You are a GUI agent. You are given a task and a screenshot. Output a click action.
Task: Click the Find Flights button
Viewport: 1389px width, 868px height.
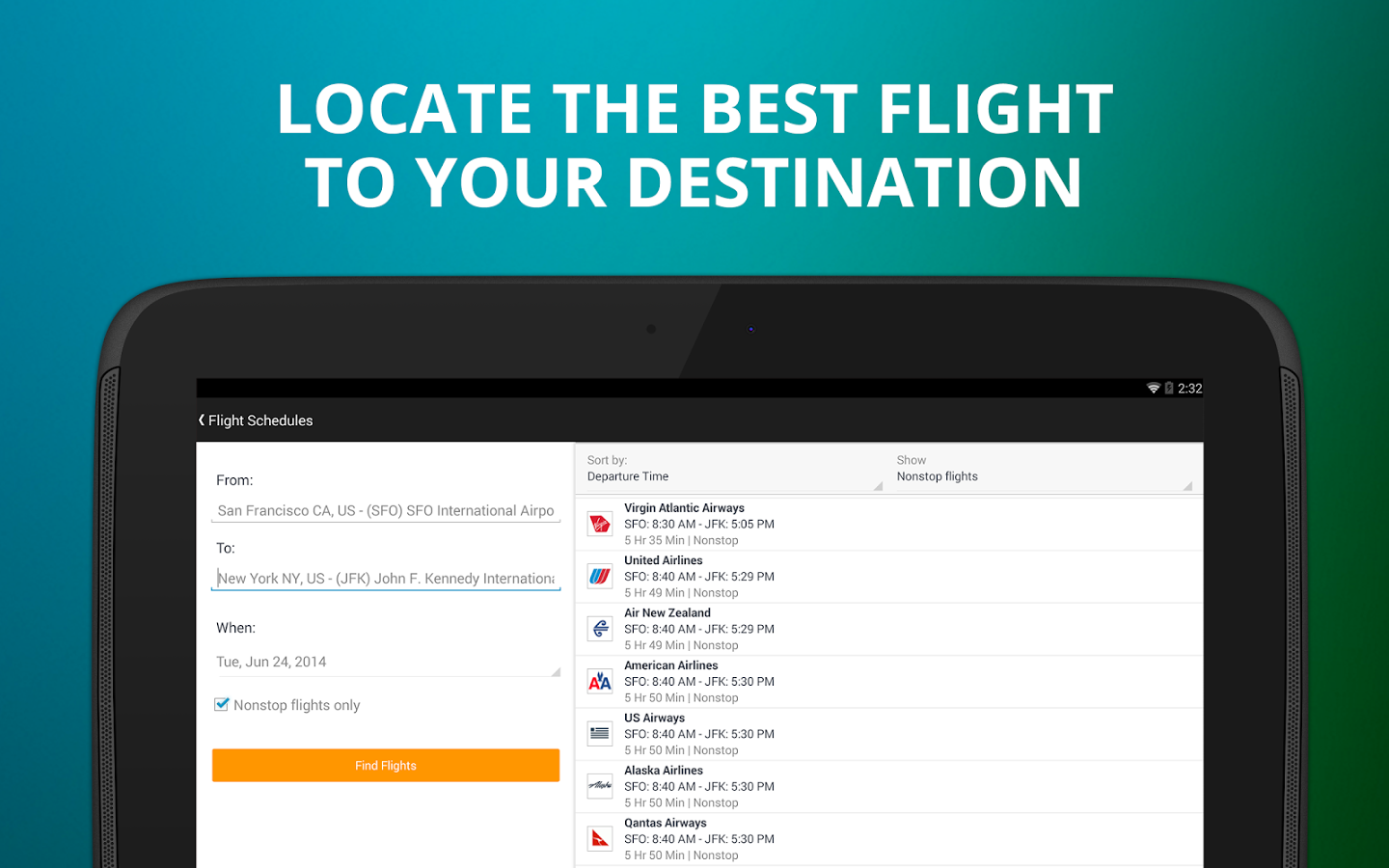pyautogui.click(x=386, y=766)
